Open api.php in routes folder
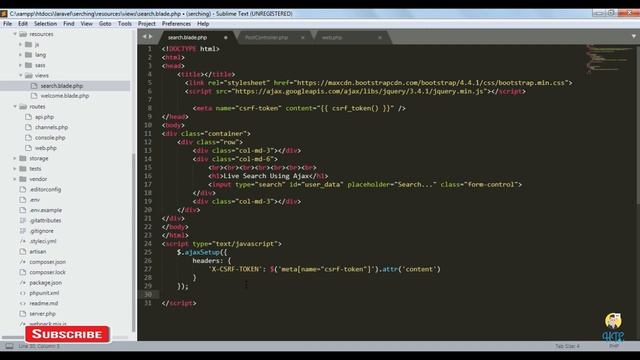Screen dimensions: 640x360 (44, 117)
